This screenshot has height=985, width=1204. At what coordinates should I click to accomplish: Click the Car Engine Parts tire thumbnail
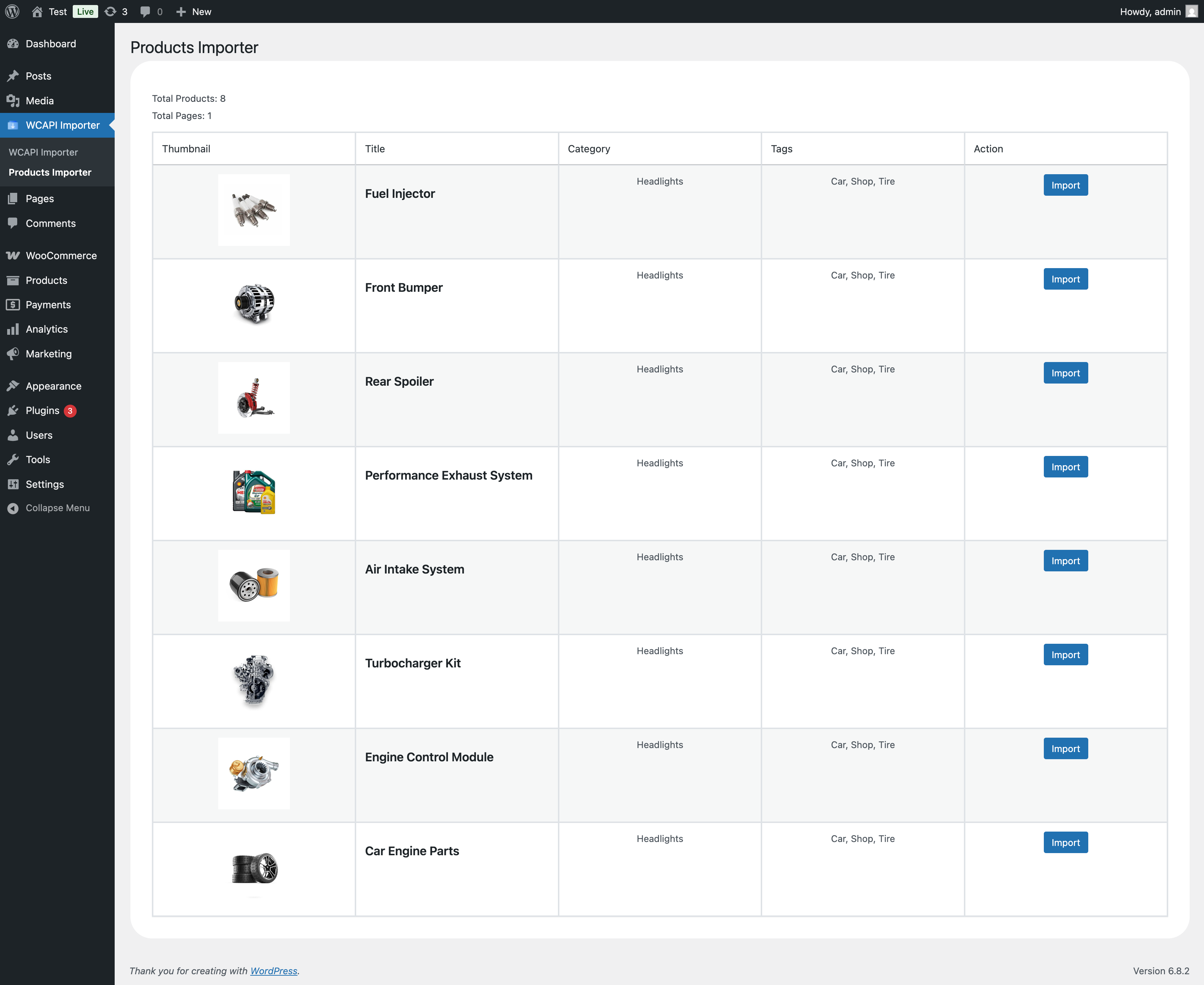pos(254,868)
